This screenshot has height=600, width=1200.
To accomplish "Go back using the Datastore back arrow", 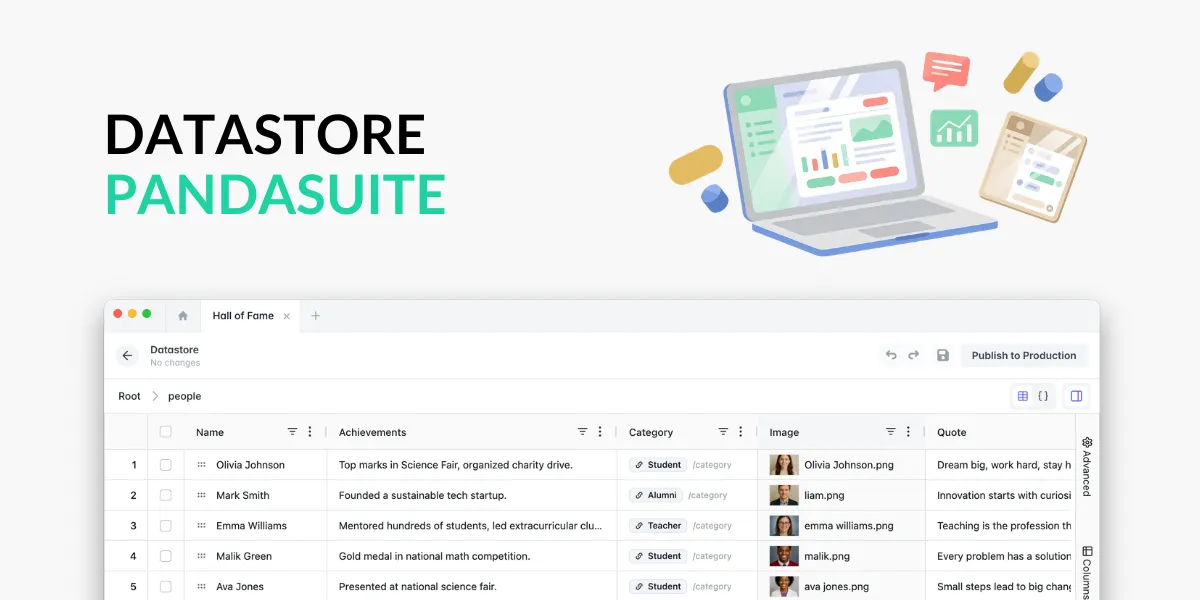I will click(x=126, y=355).
